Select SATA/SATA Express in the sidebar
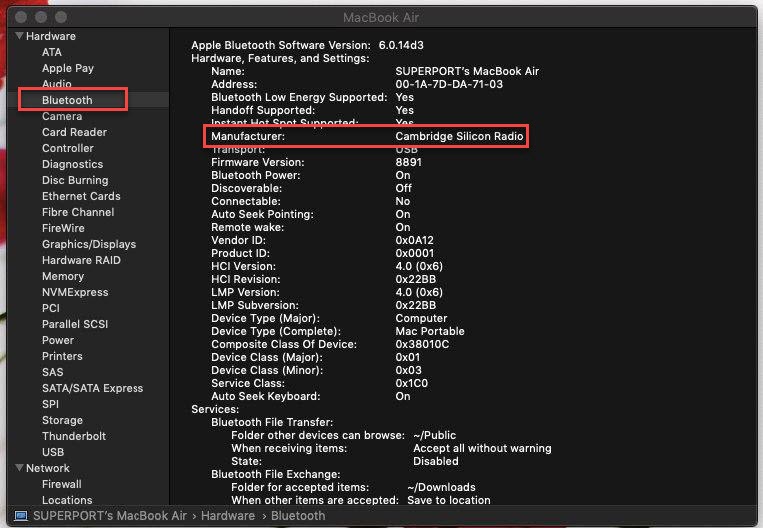Viewport: 763px width, 528px height. pyautogui.click(x=92, y=388)
